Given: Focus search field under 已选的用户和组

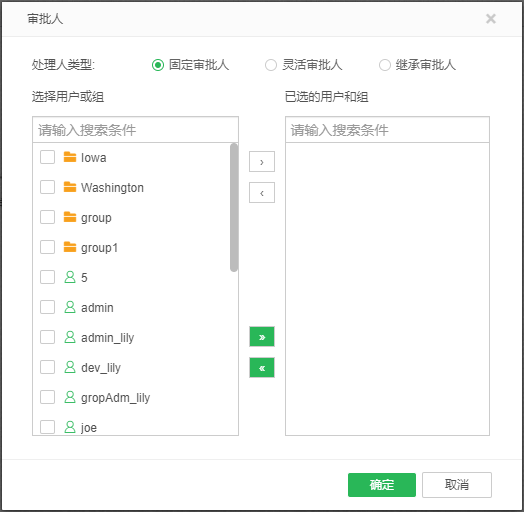Looking at the screenshot, I should pos(387,130).
